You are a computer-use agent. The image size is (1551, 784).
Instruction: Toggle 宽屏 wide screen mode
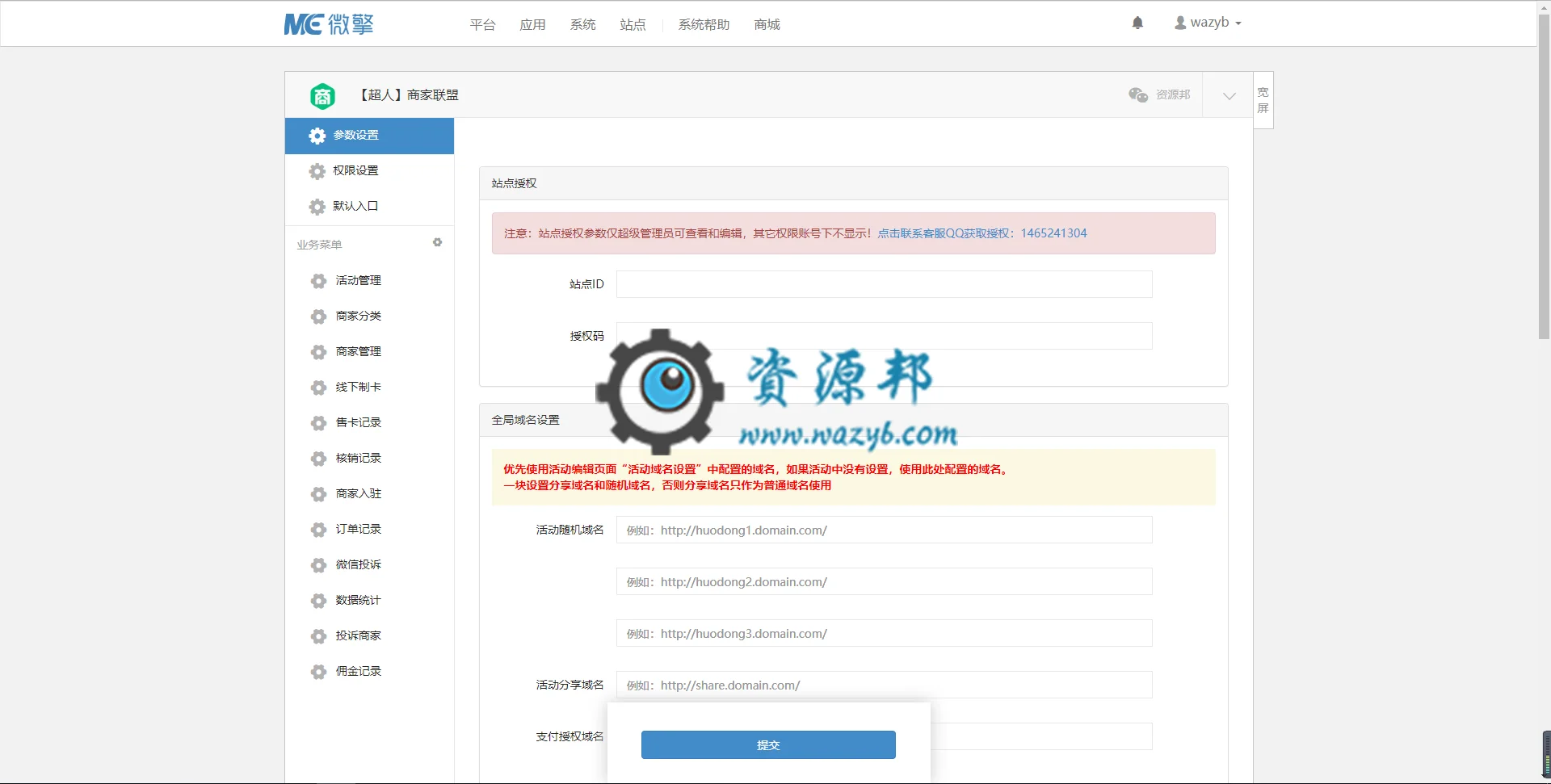point(1263,100)
